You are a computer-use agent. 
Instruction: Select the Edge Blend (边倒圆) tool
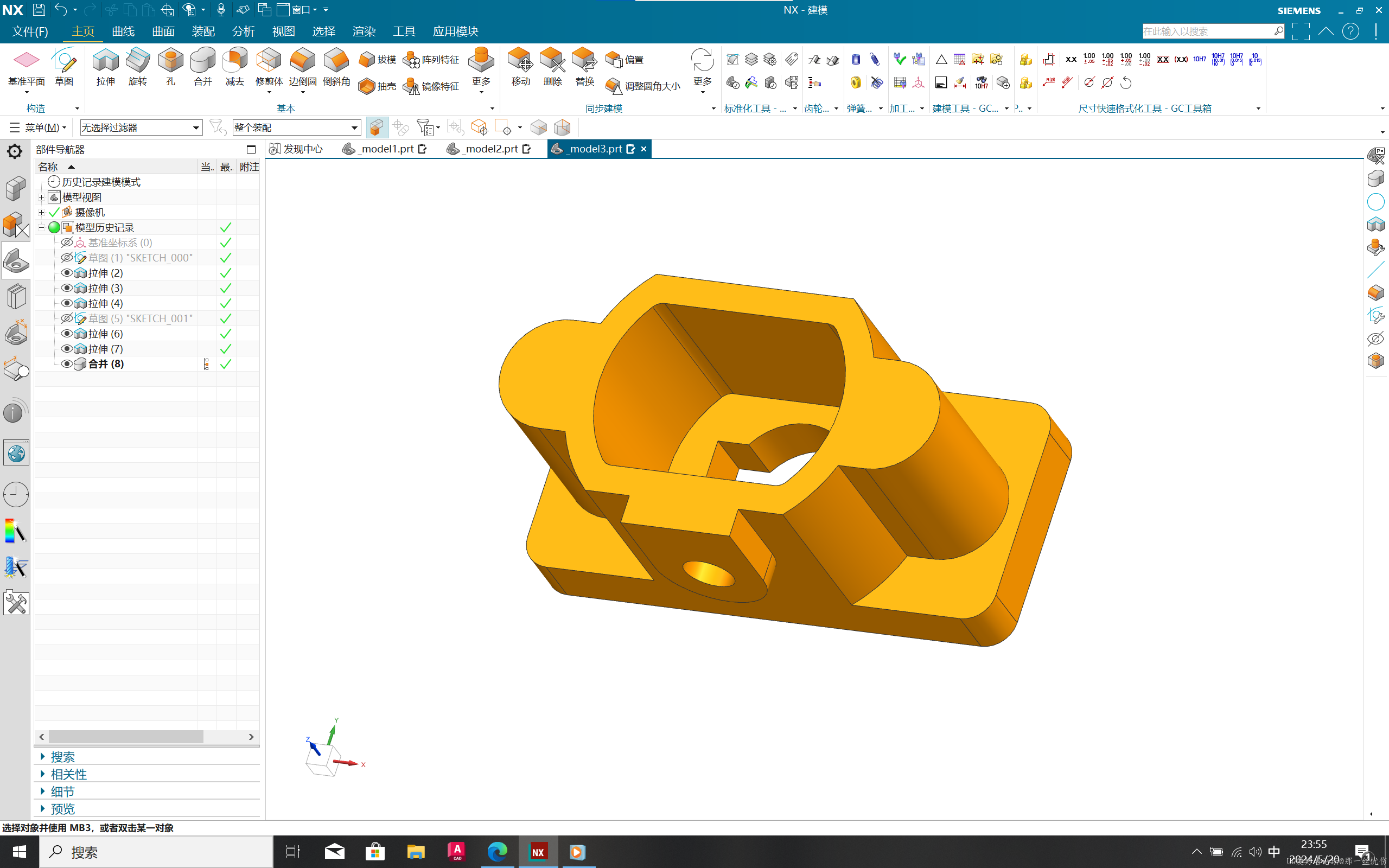[x=302, y=67]
